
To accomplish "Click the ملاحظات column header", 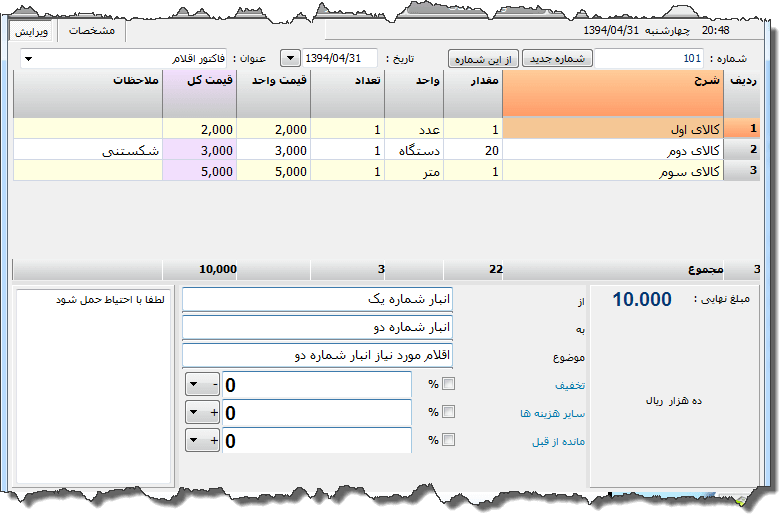I will 88,93.
